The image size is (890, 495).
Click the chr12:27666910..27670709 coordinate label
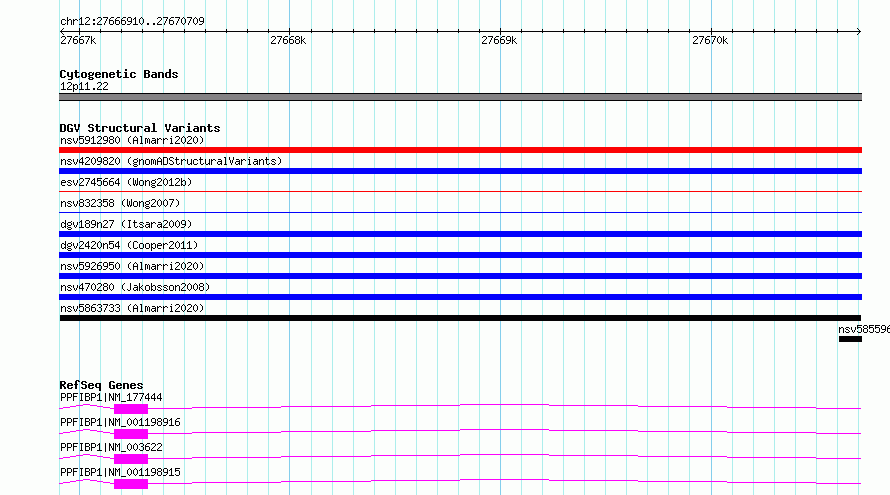132,21
